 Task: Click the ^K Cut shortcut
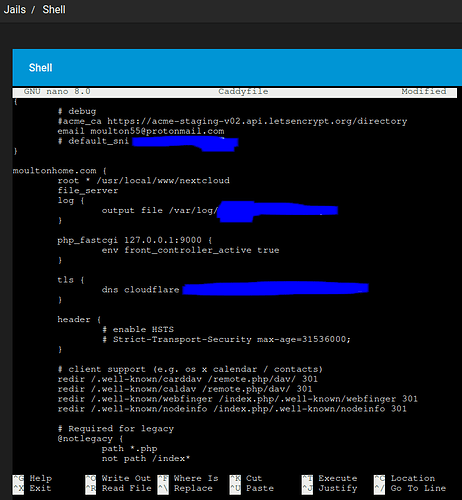[x=246, y=479]
